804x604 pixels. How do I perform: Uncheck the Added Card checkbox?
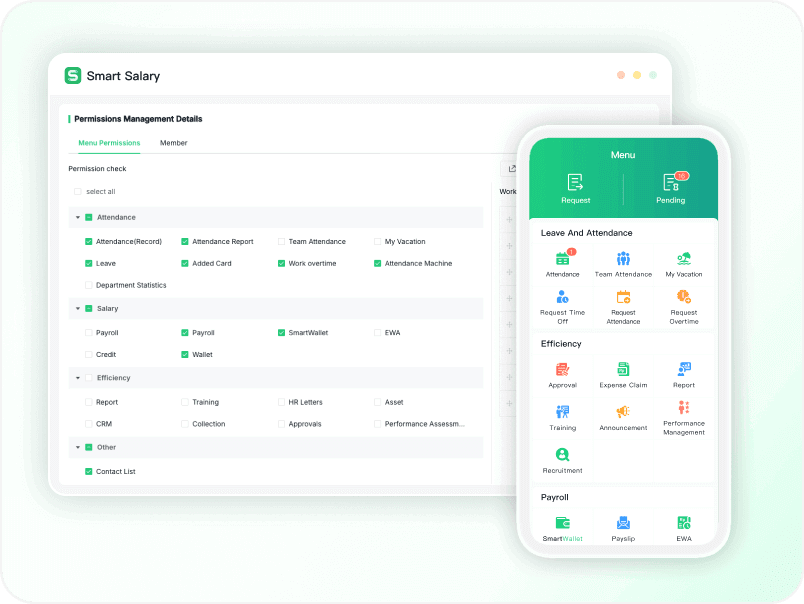(x=185, y=264)
